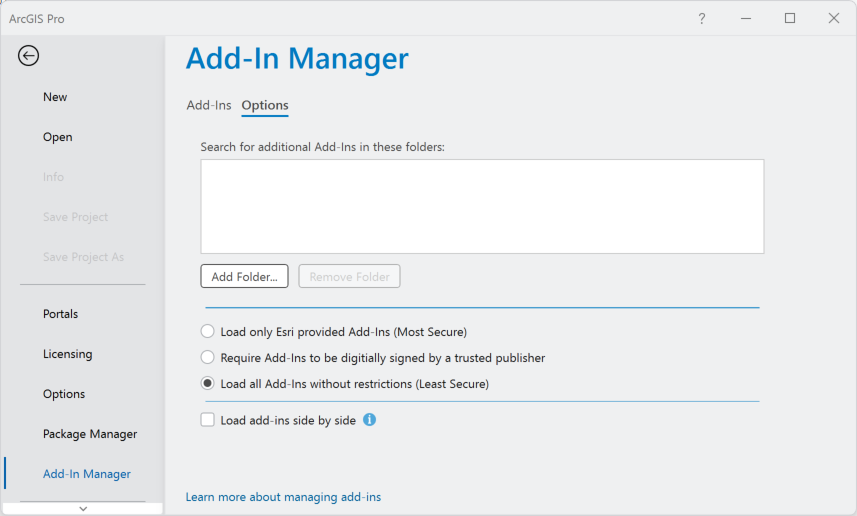Click the disabled Info sidebar item

point(54,177)
